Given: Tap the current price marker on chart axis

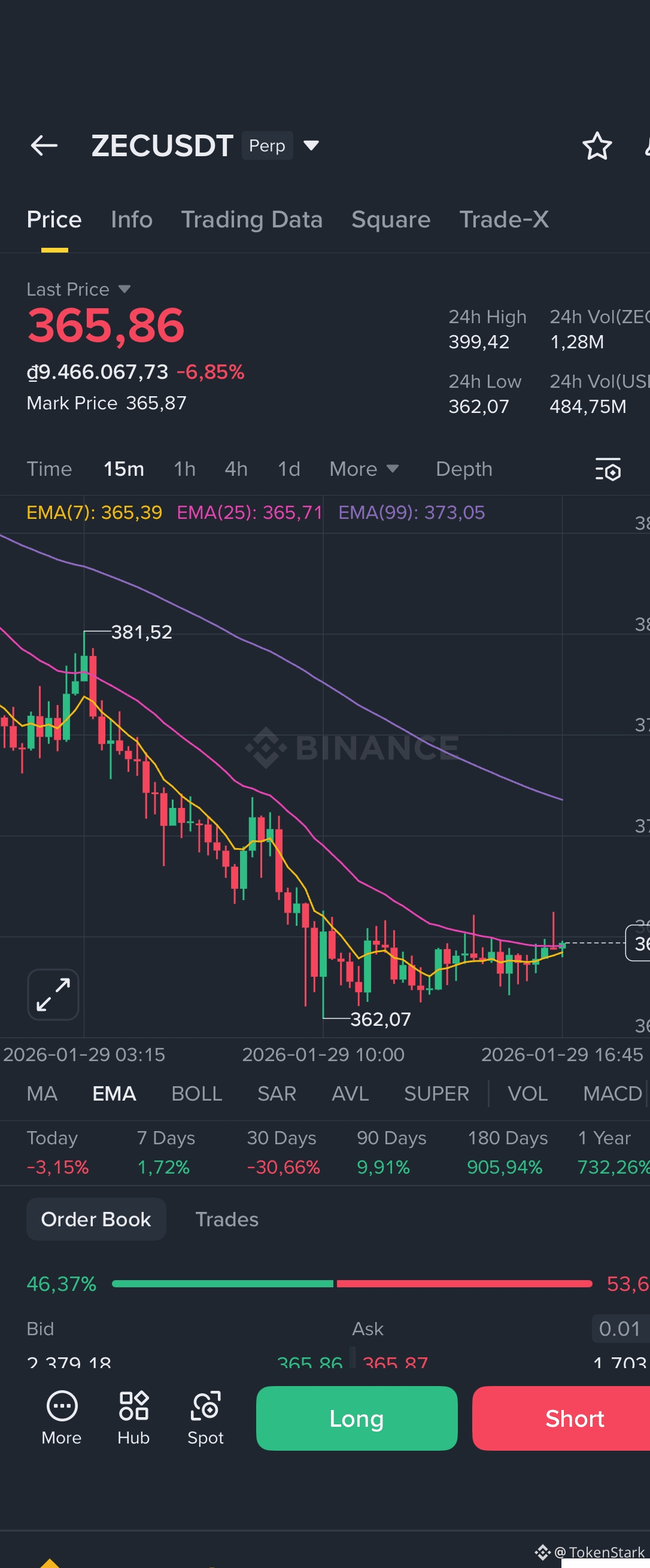Looking at the screenshot, I should pyautogui.click(x=638, y=943).
